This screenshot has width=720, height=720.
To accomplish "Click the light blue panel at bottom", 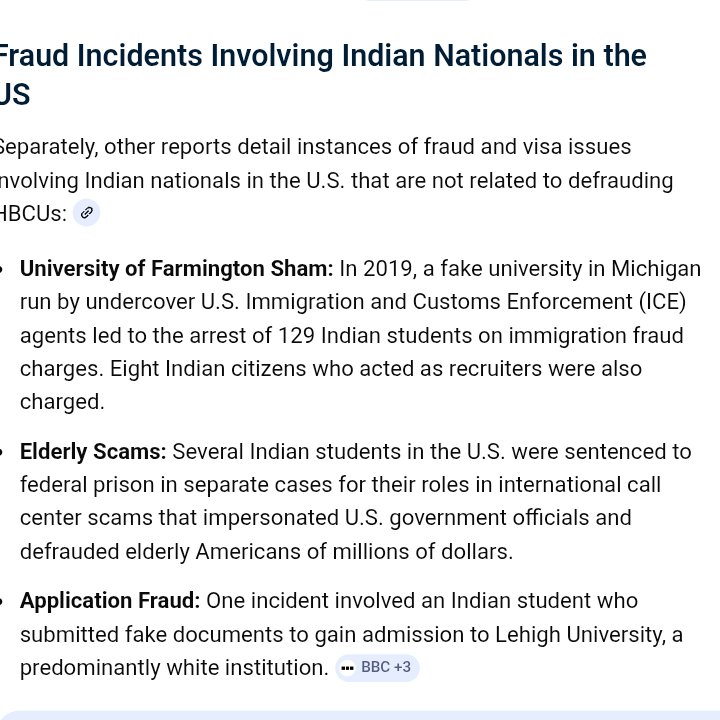I will [x=360, y=714].
